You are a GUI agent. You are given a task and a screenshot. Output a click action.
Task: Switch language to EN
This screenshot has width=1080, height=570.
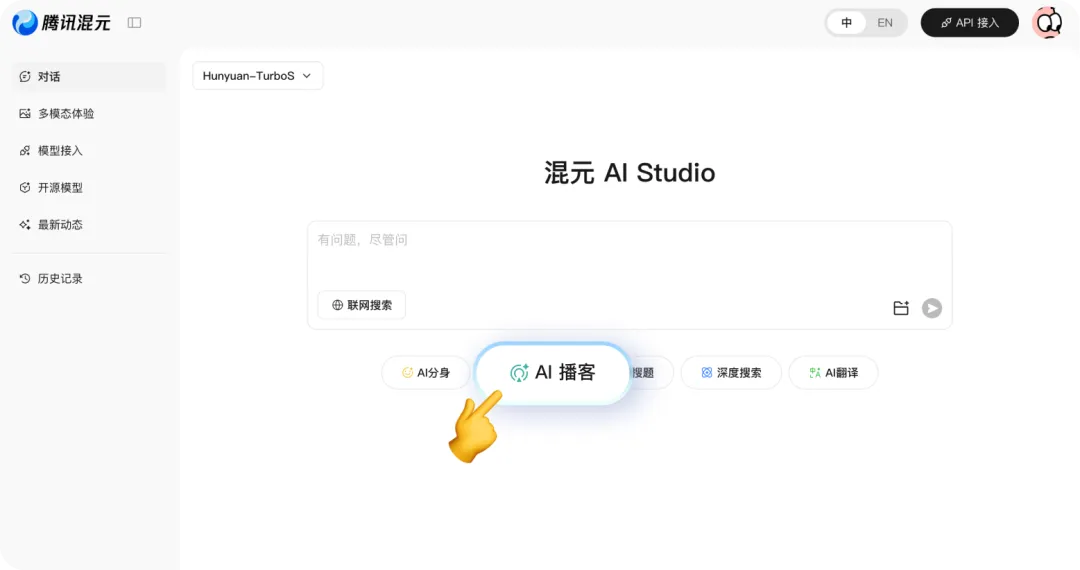(884, 23)
